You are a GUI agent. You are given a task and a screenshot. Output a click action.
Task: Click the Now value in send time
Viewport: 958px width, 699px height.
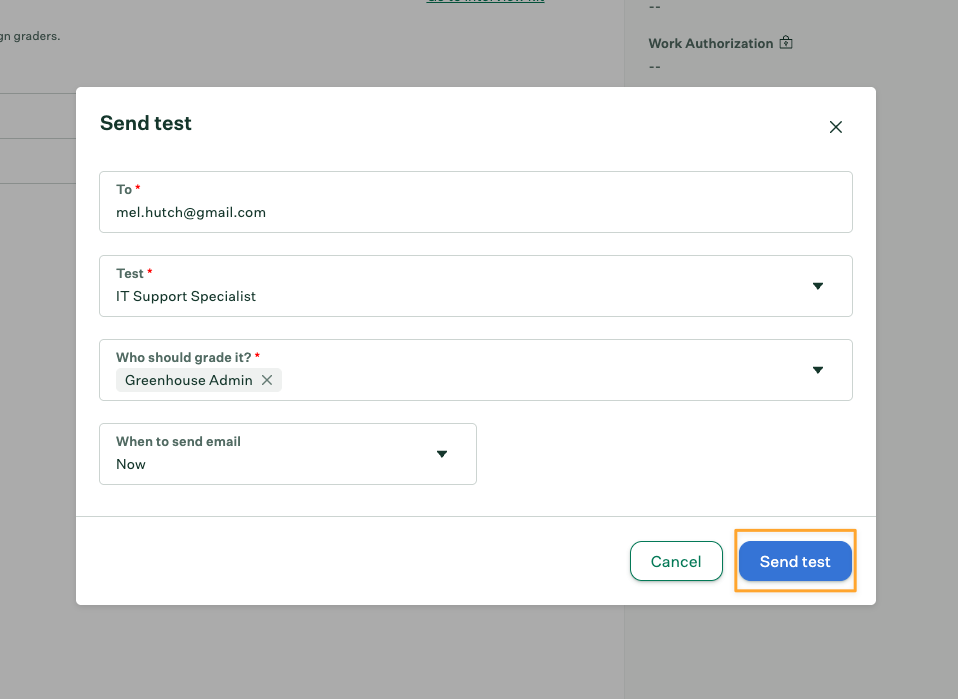[131, 464]
